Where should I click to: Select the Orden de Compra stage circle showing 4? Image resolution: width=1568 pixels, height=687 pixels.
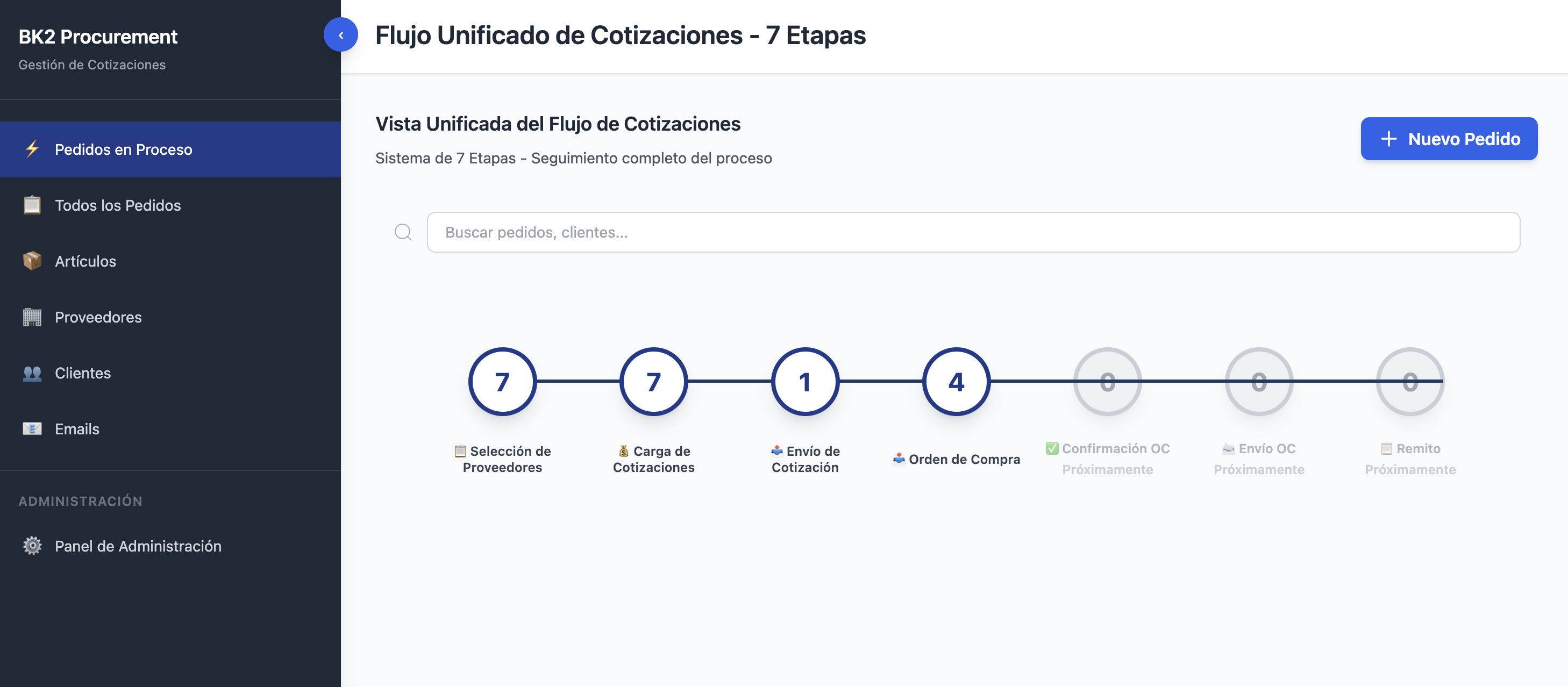[x=956, y=382]
